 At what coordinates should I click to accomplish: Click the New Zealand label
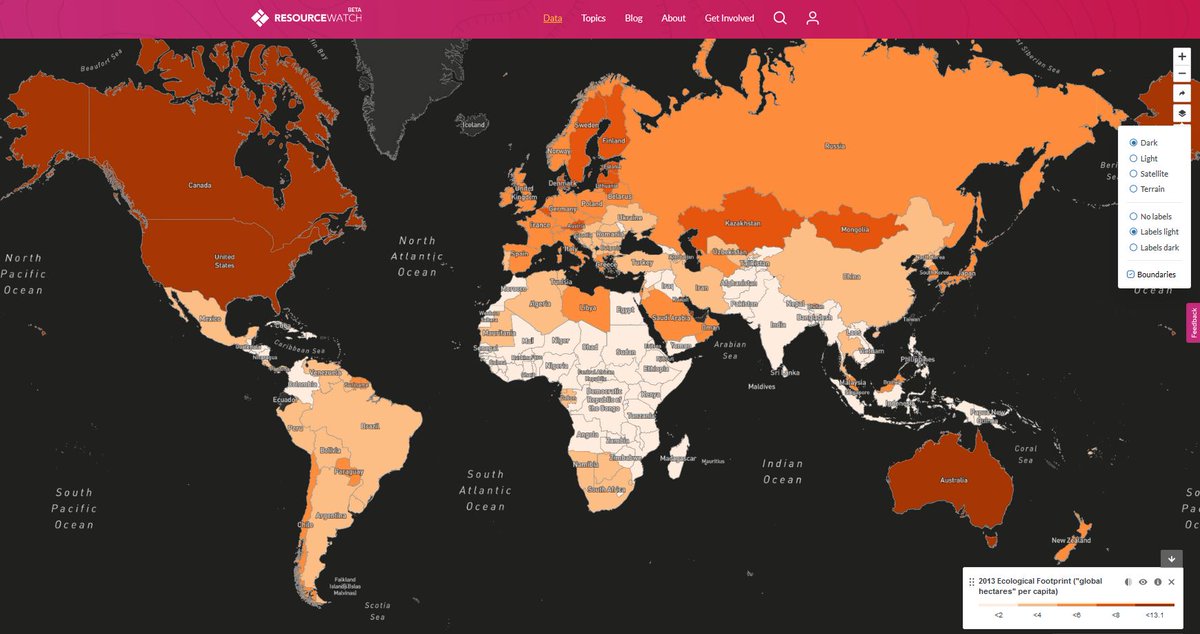pos(1069,541)
